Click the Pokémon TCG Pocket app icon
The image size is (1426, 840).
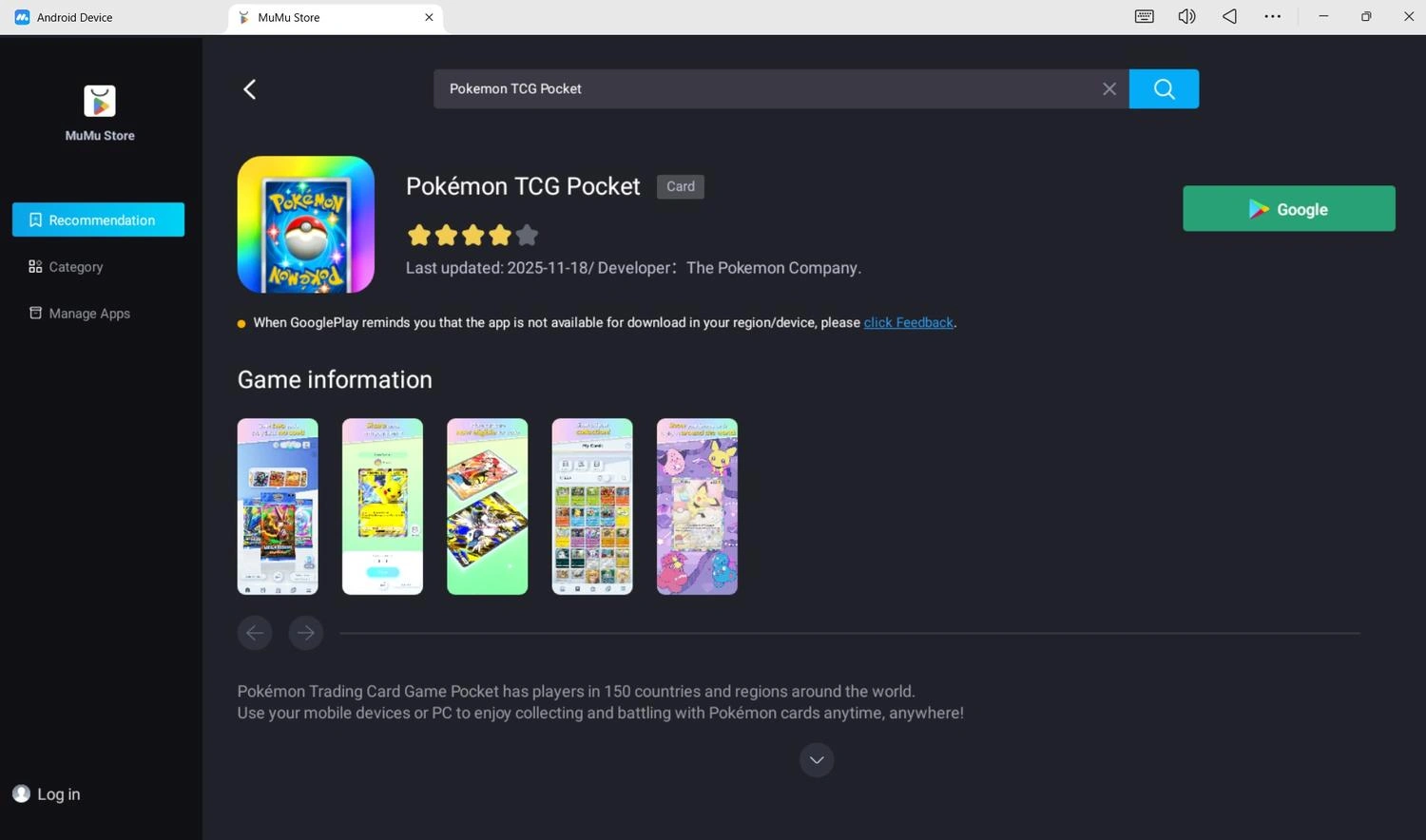point(305,224)
